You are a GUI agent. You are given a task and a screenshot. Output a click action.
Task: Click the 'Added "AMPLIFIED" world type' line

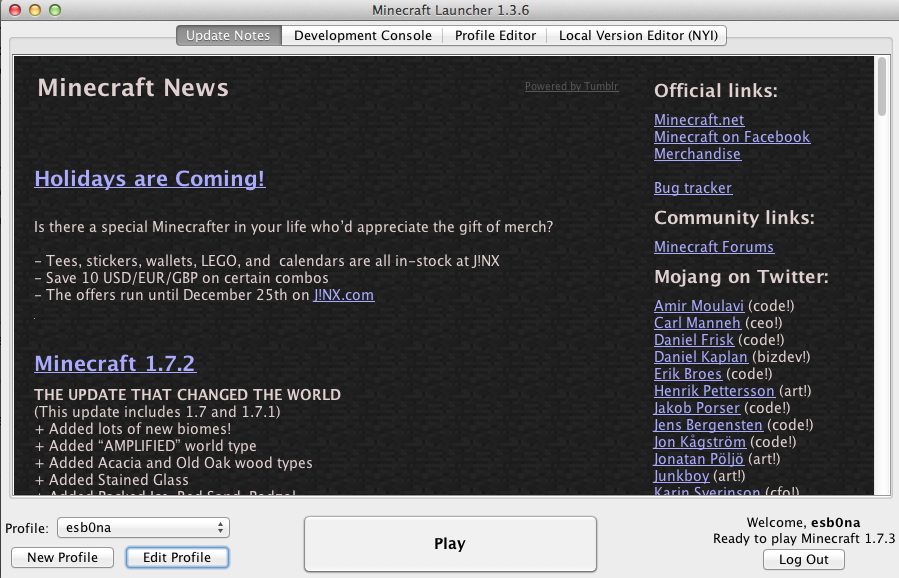[x=146, y=446]
